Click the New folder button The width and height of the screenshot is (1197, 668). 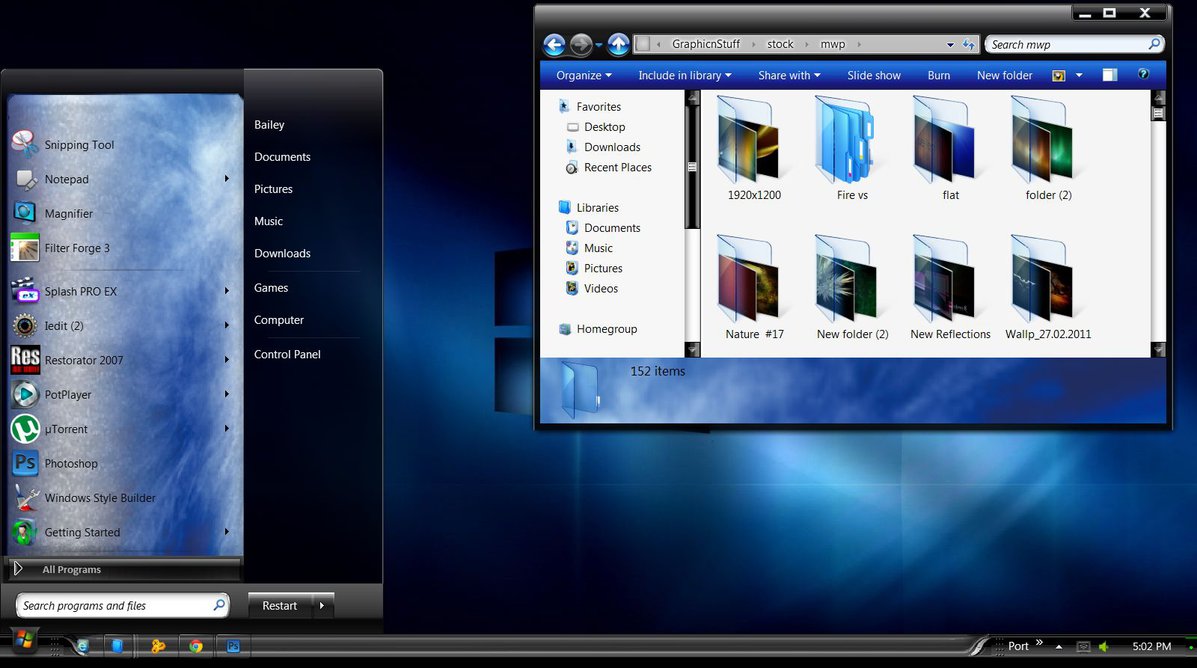pos(1004,75)
